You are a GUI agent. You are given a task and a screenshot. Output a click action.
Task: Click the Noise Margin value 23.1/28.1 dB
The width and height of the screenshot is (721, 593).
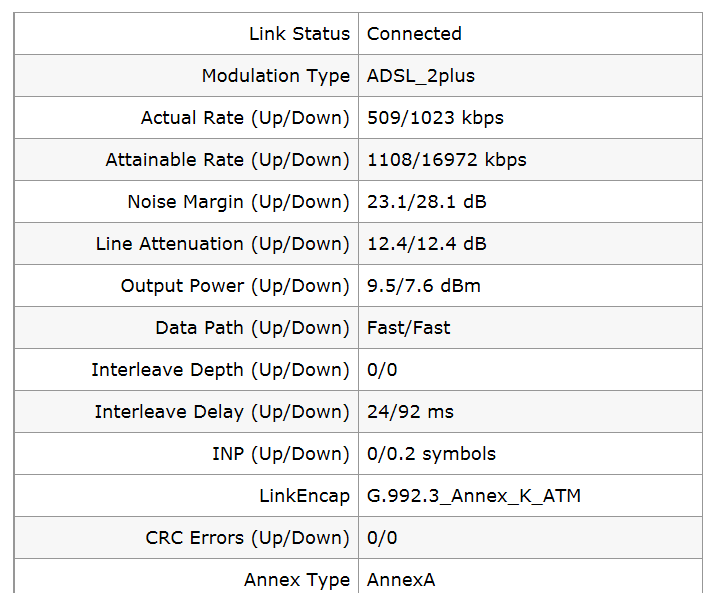coord(426,202)
